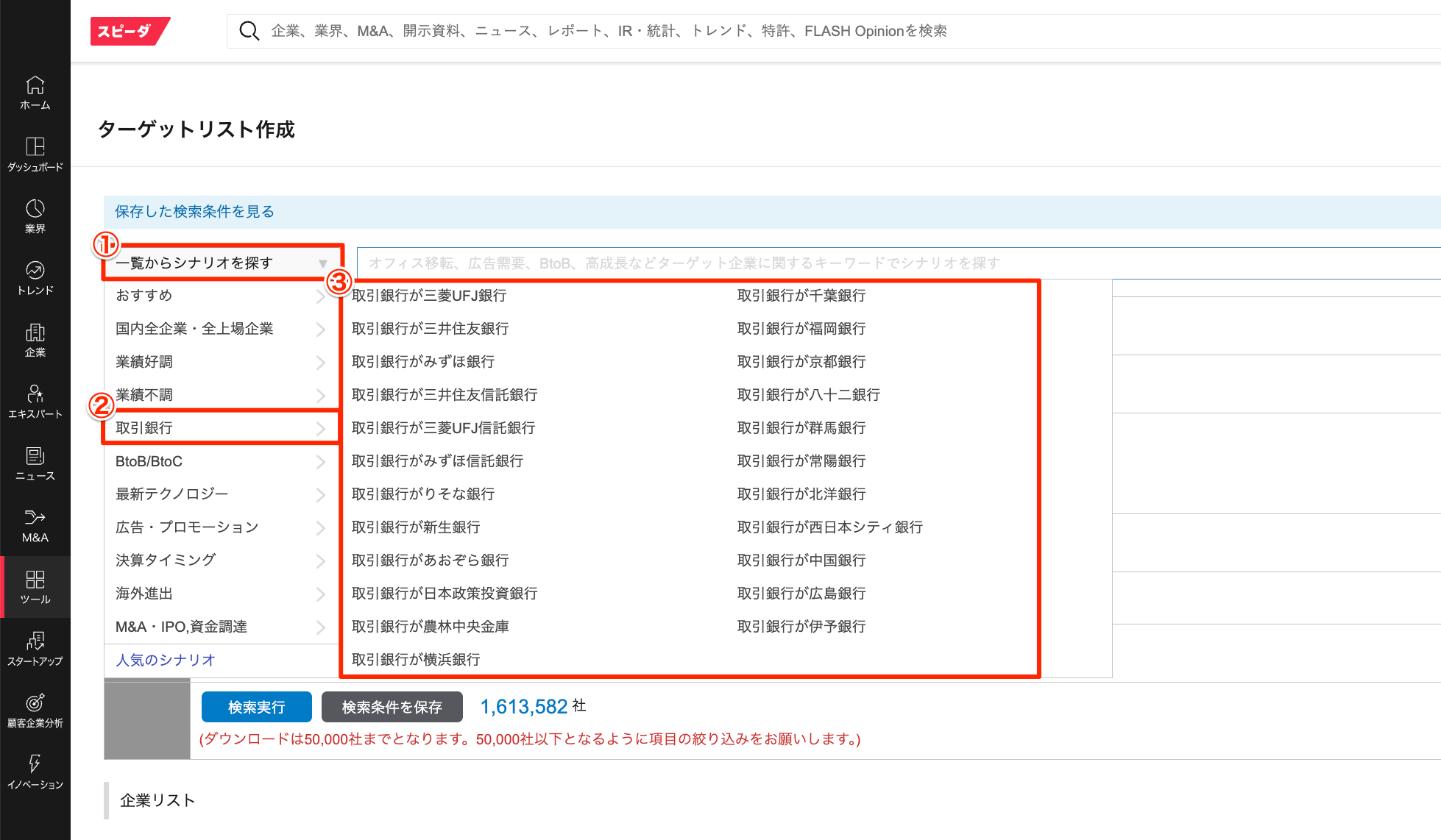
Task: Click the search magnifier icon
Action: click(249, 31)
